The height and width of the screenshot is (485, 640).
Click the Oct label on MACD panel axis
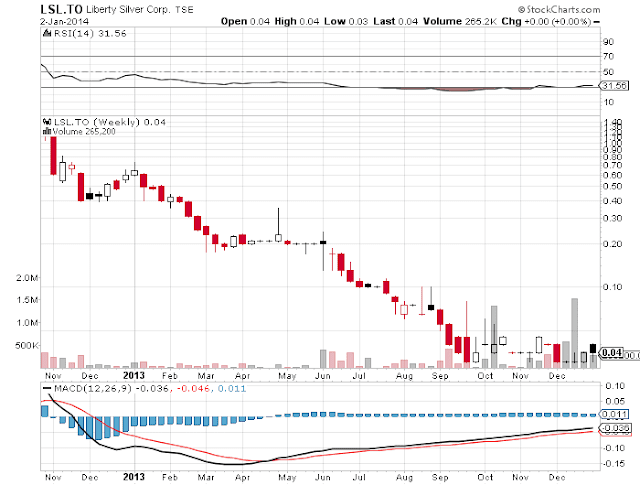pyautogui.click(x=485, y=477)
